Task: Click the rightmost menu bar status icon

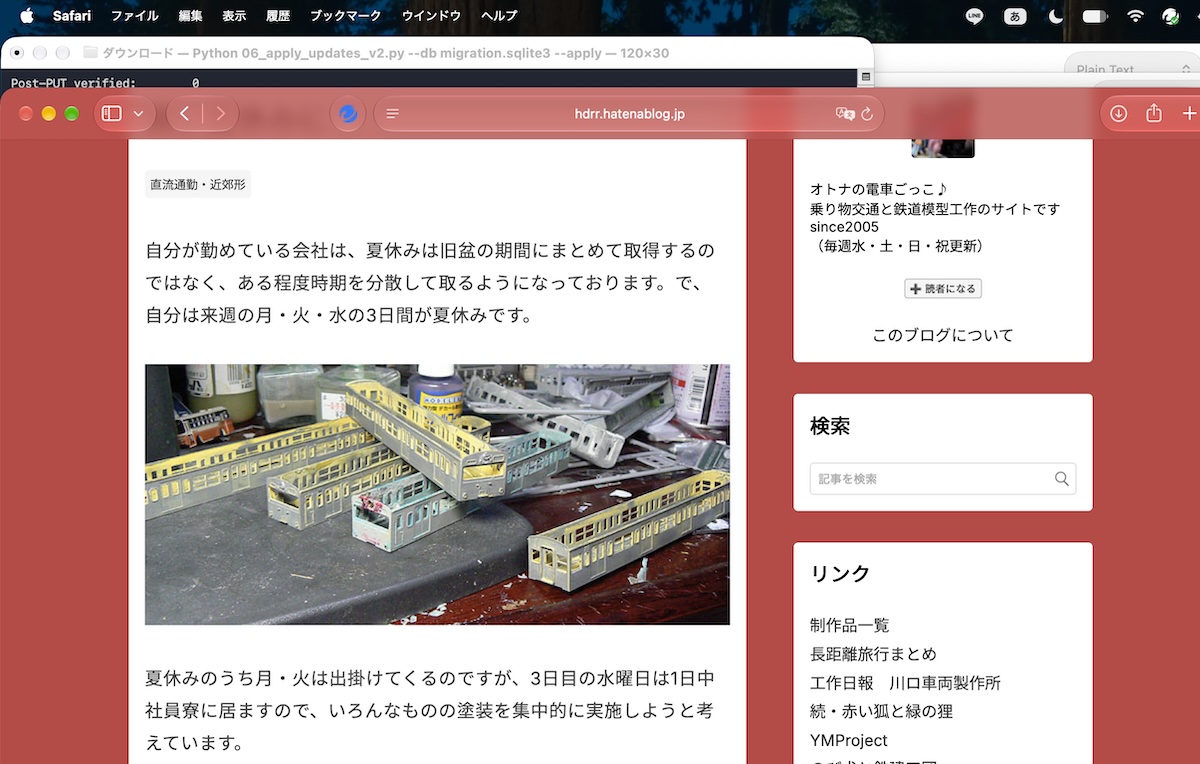Action: point(1171,16)
